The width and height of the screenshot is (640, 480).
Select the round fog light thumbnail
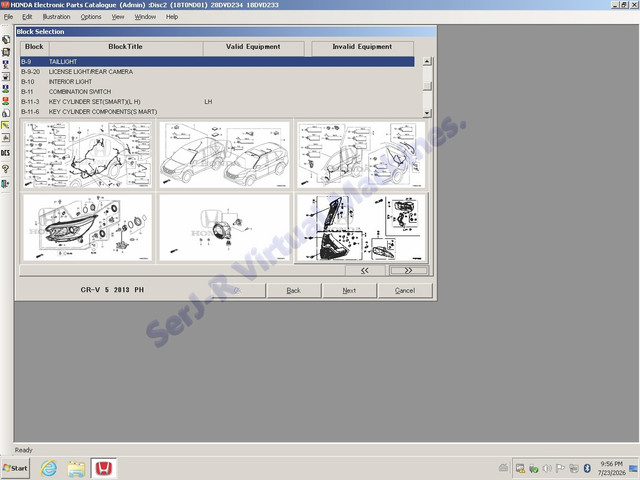tap(224, 227)
